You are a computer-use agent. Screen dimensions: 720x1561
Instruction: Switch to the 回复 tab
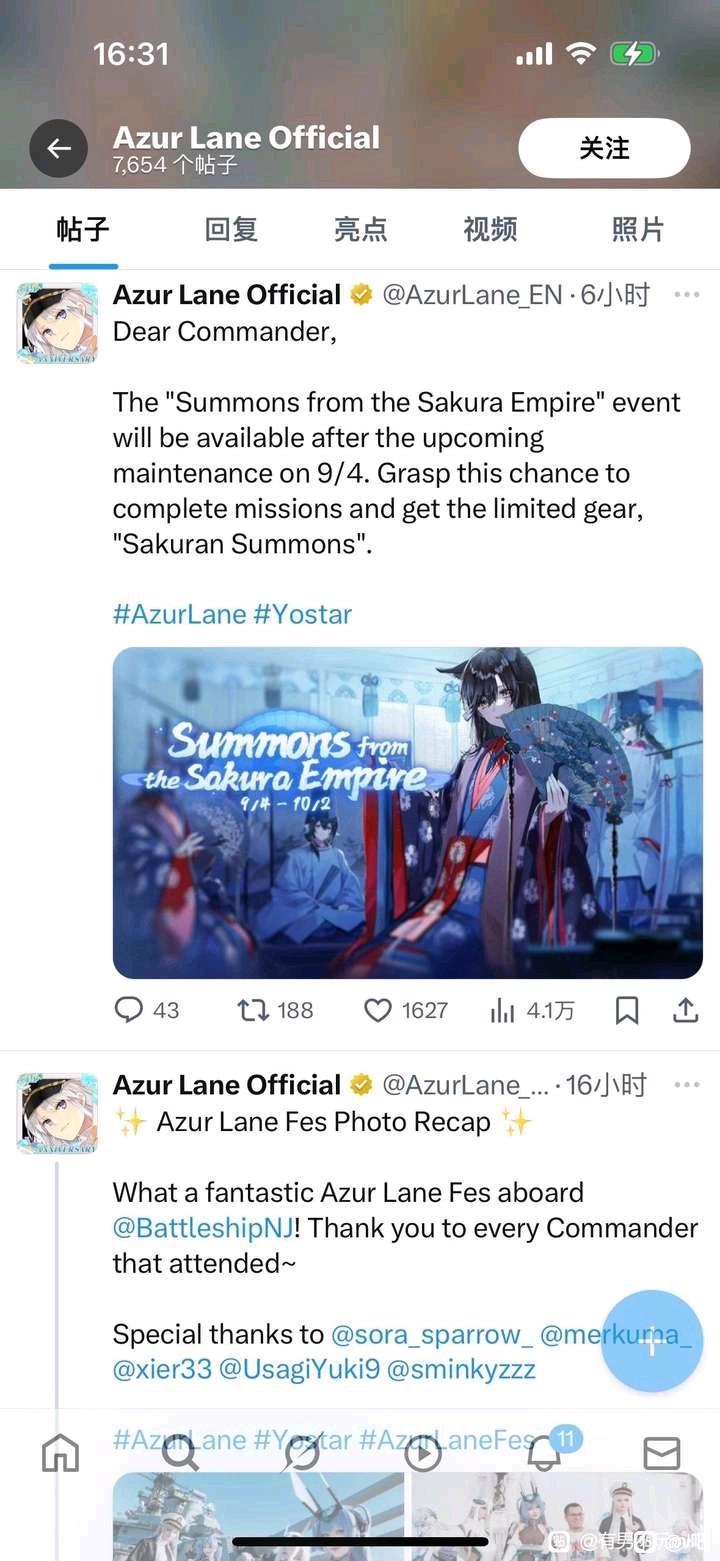[x=231, y=230]
